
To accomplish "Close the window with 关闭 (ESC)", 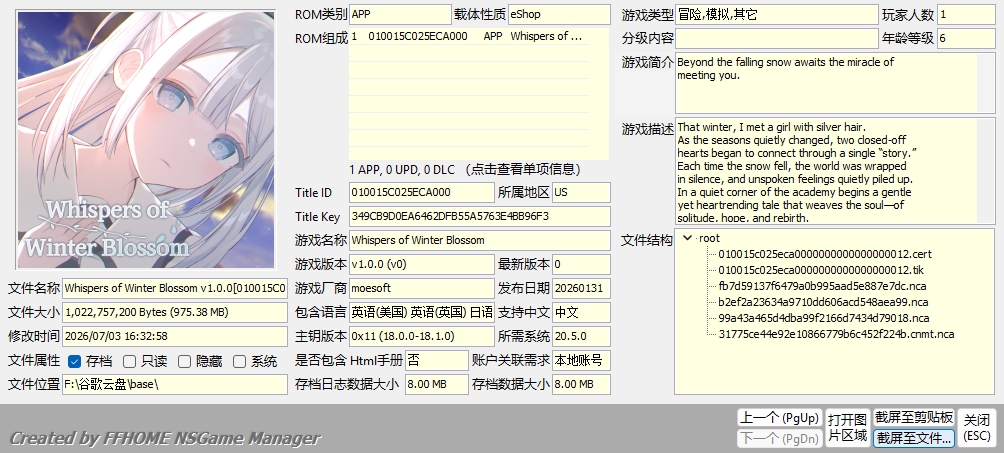I will click(x=977, y=428).
